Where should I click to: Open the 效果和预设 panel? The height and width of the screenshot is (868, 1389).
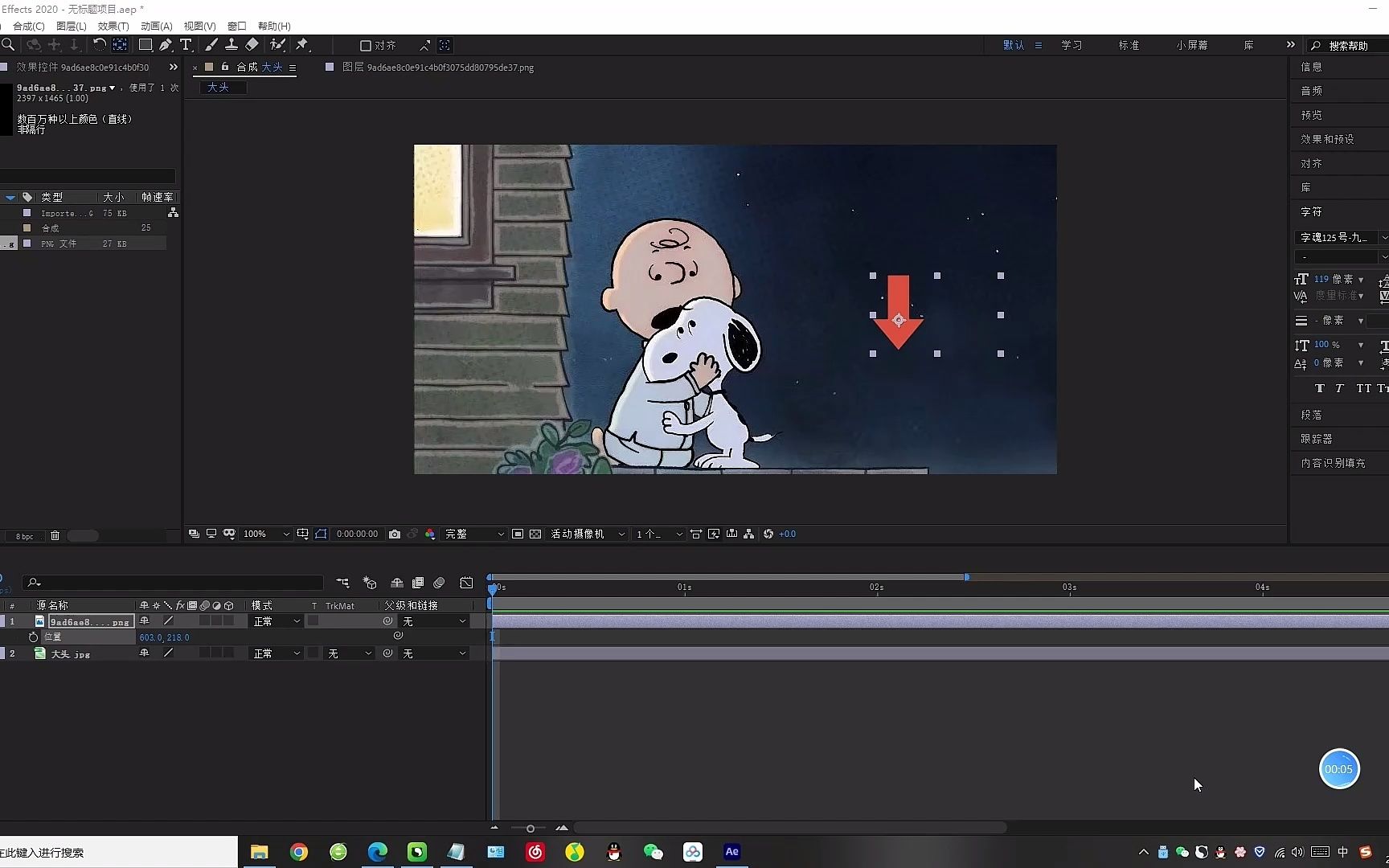pos(1327,139)
